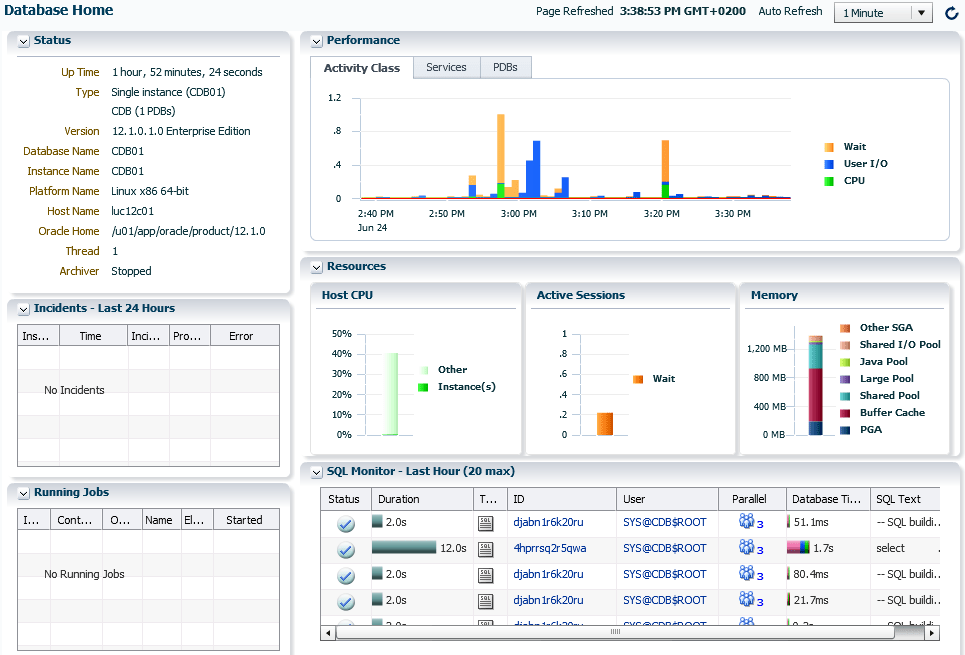Click SQL Monitor scrollbar right arrow
The image size is (965, 655).
(x=932, y=632)
